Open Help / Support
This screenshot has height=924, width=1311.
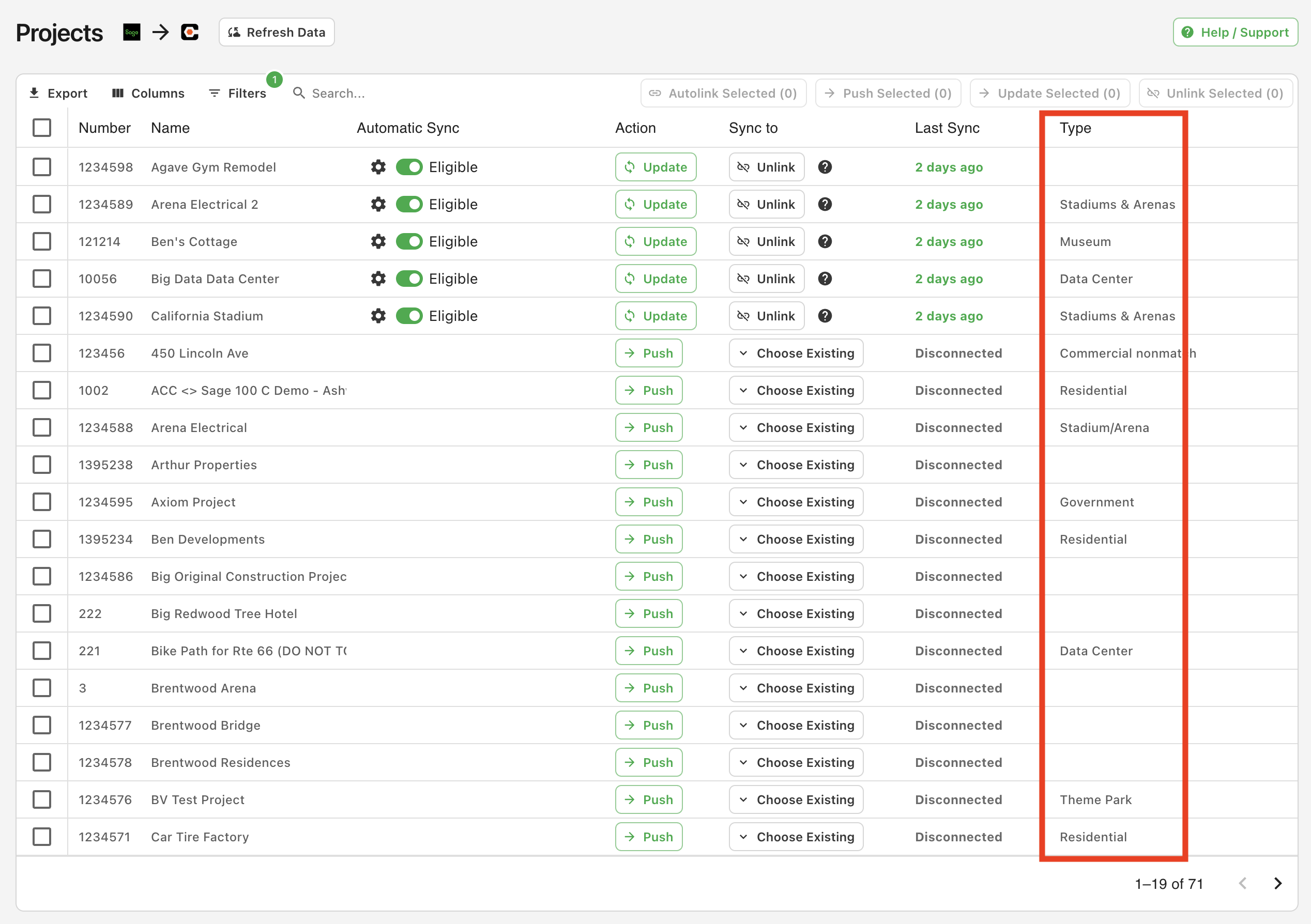[1235, 32]
